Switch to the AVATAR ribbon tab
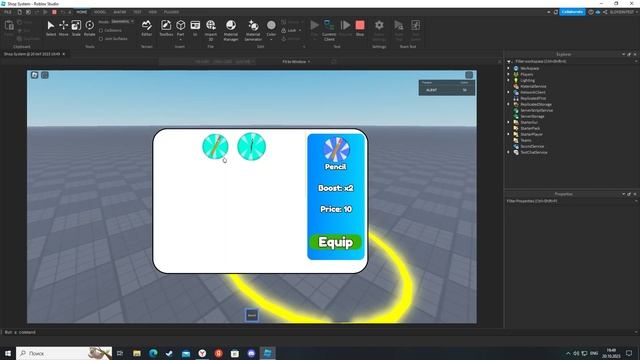The width and height of the screenshot is (640, 360). coord(120,12)
